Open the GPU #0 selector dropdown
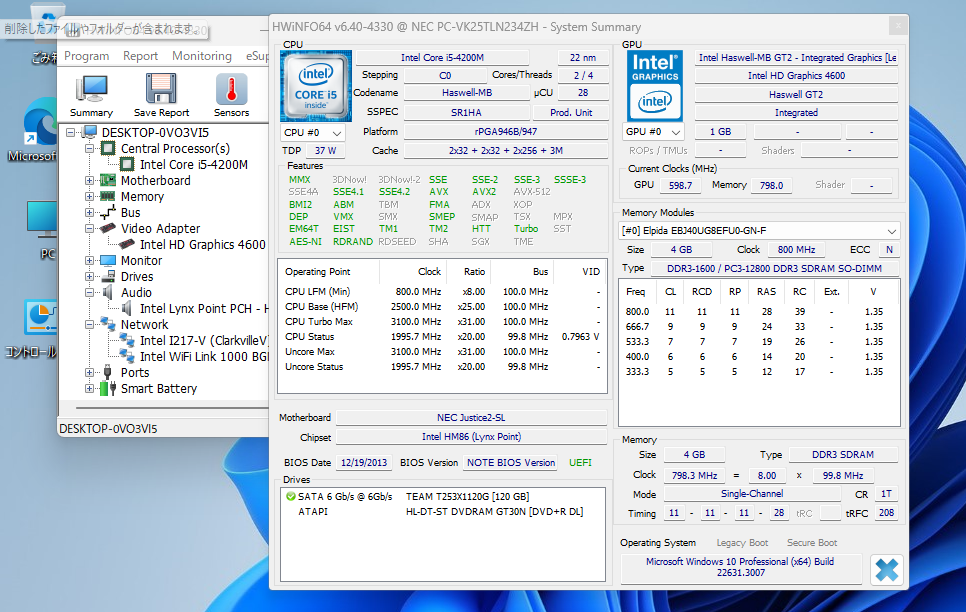This screenshot has width=966, height=612. point(653,132)
